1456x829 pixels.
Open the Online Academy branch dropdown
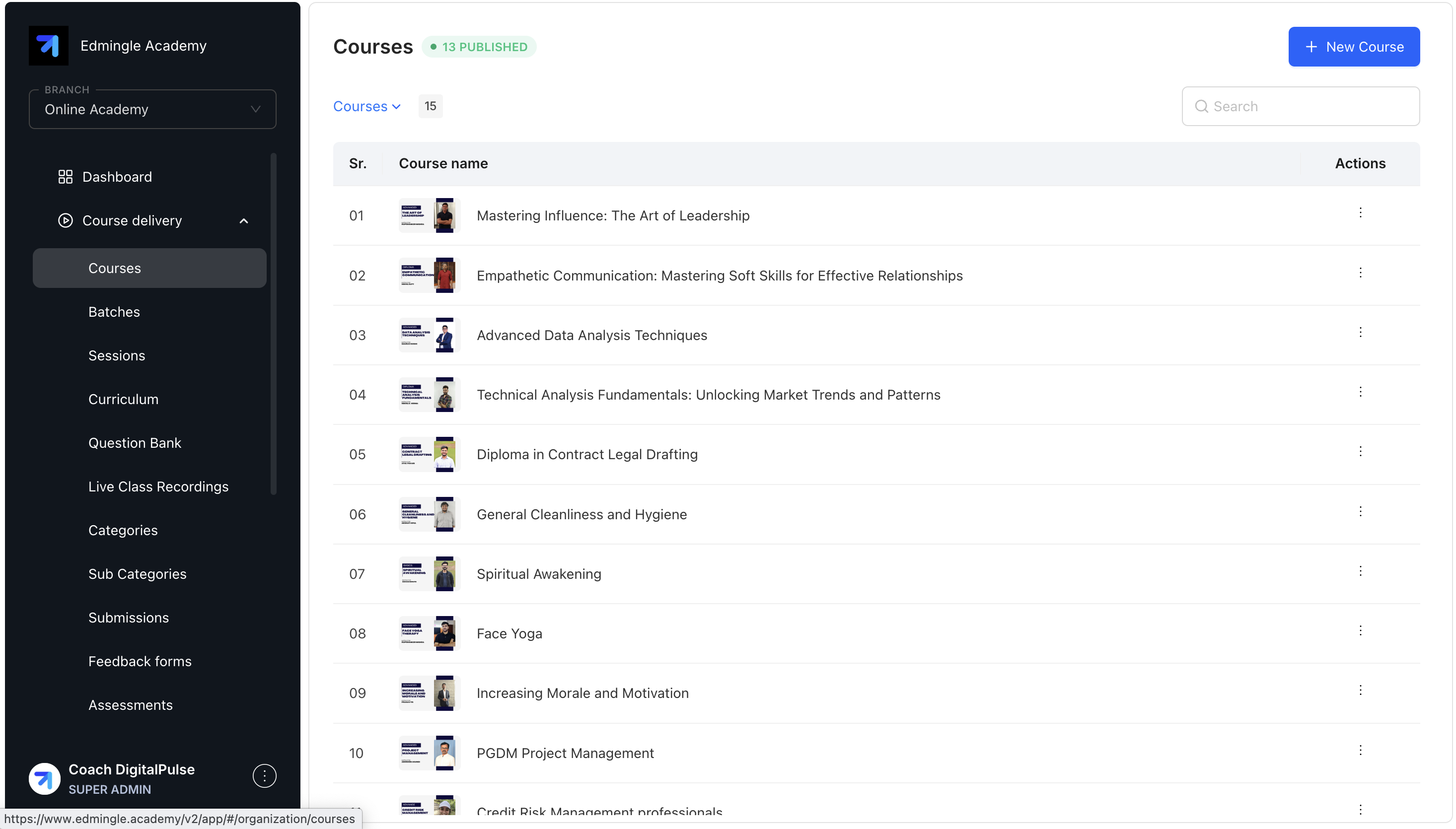coord(152,109)
